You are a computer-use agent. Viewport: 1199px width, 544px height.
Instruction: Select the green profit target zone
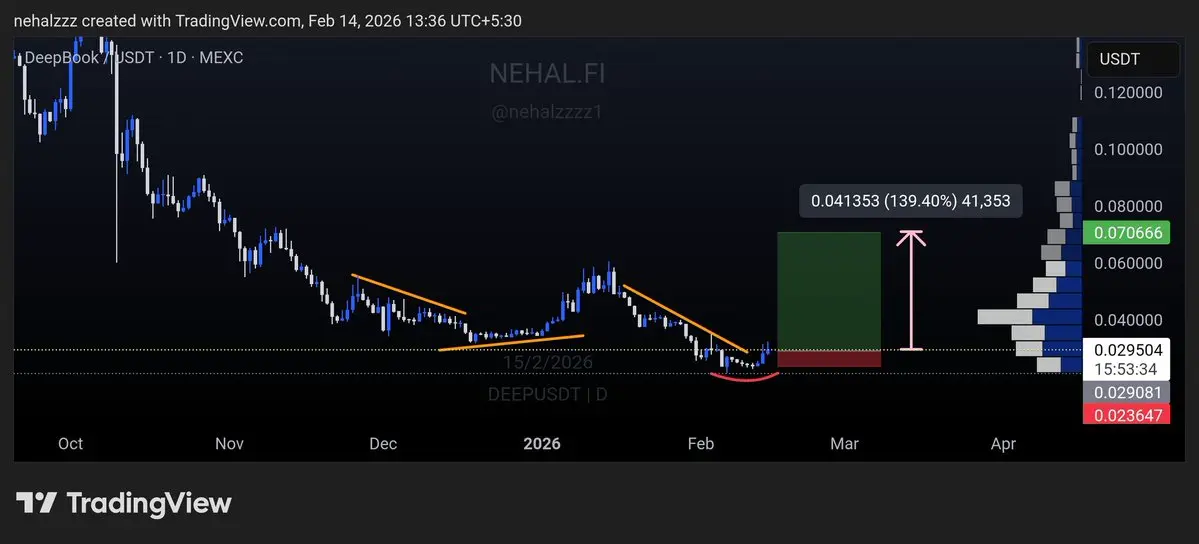829,291
